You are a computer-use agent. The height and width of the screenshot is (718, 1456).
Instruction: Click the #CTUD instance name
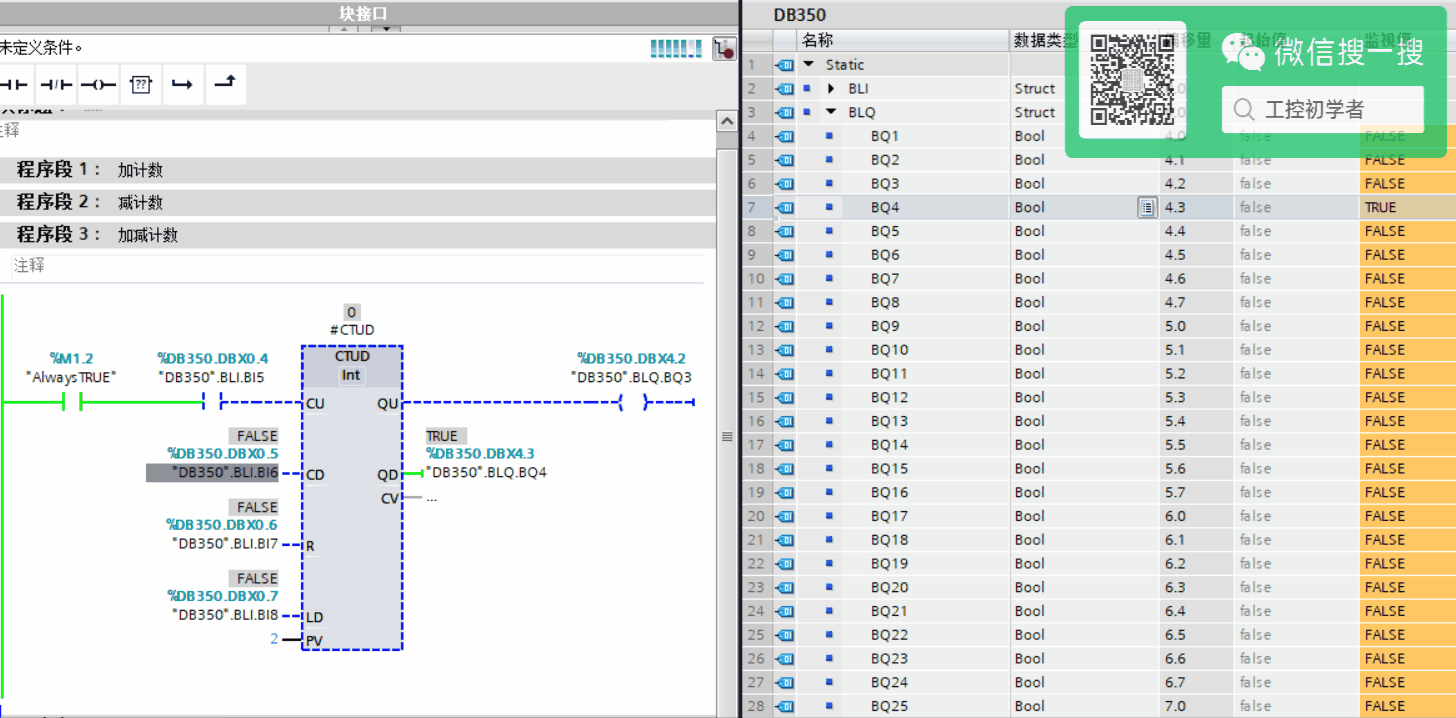tap(351, 330)
